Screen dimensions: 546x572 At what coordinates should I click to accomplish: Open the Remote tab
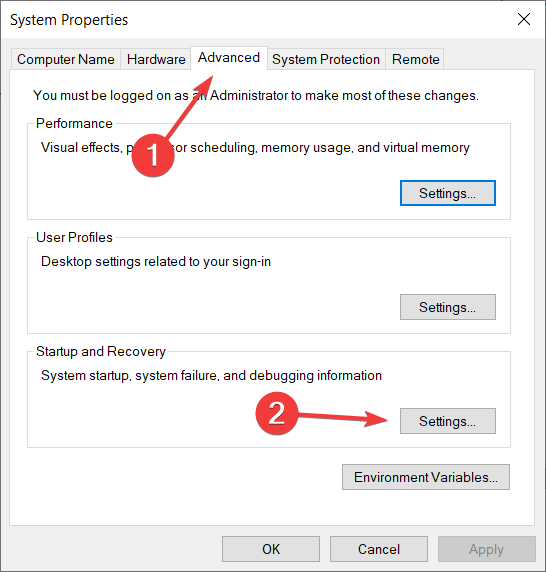415,59
